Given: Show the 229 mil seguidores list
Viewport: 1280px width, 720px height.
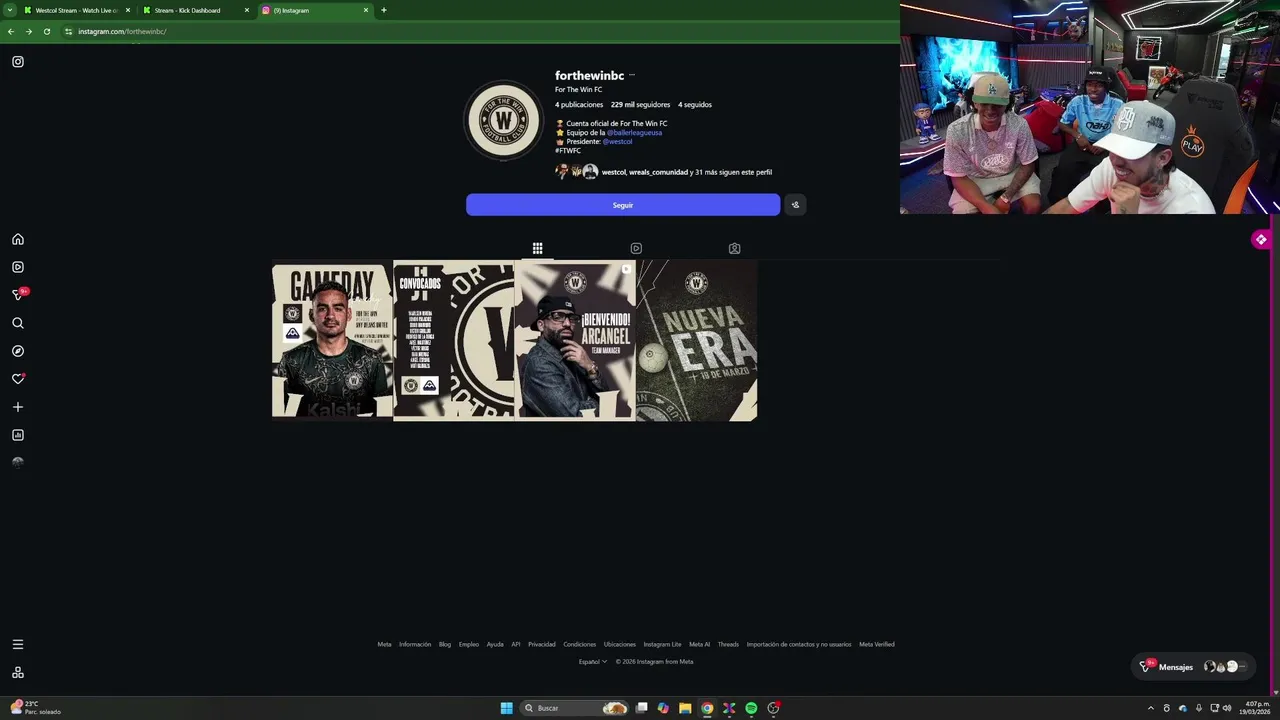Looking at the screenshot, I should 640,105.
